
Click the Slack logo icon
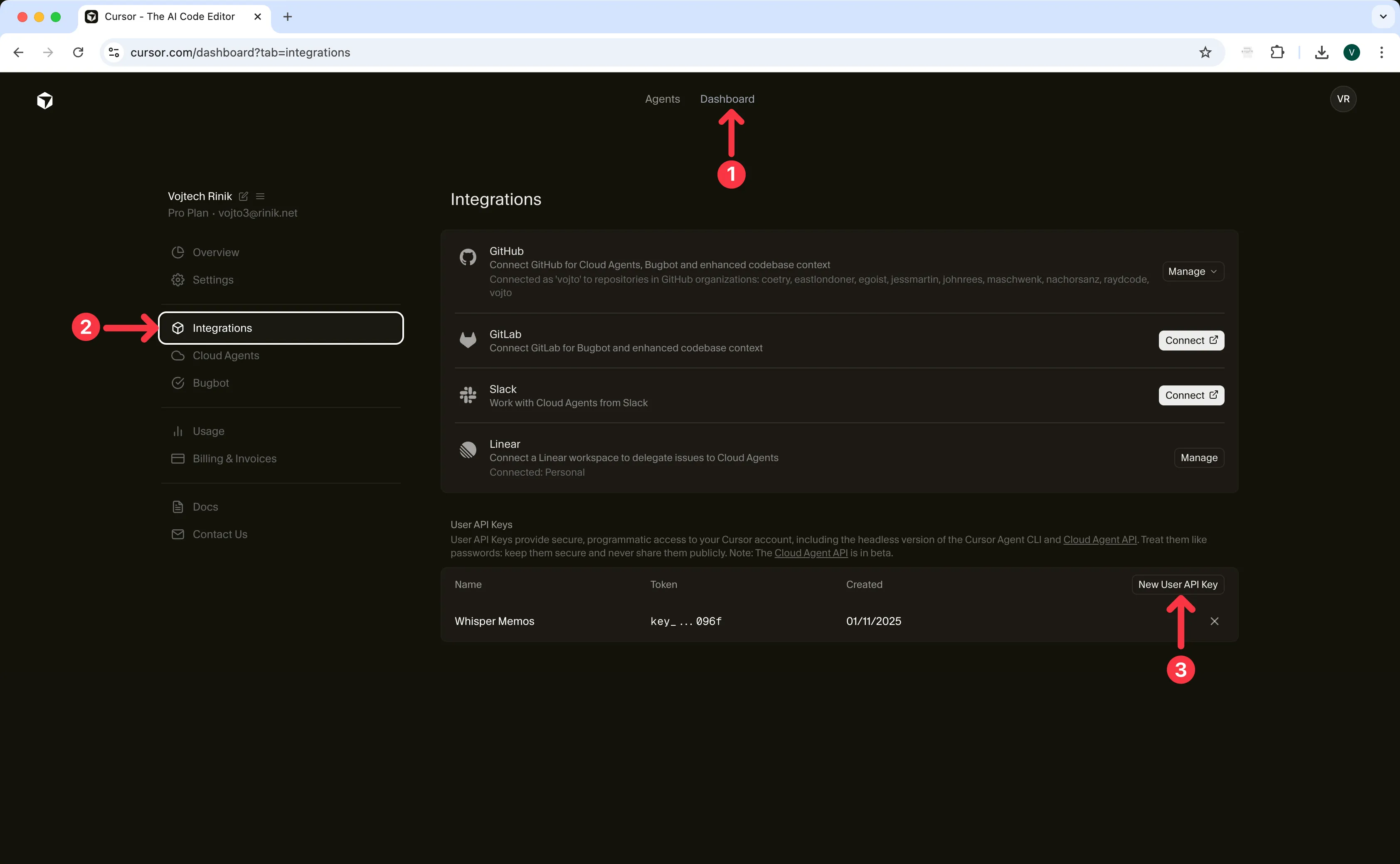coord(468,394)
